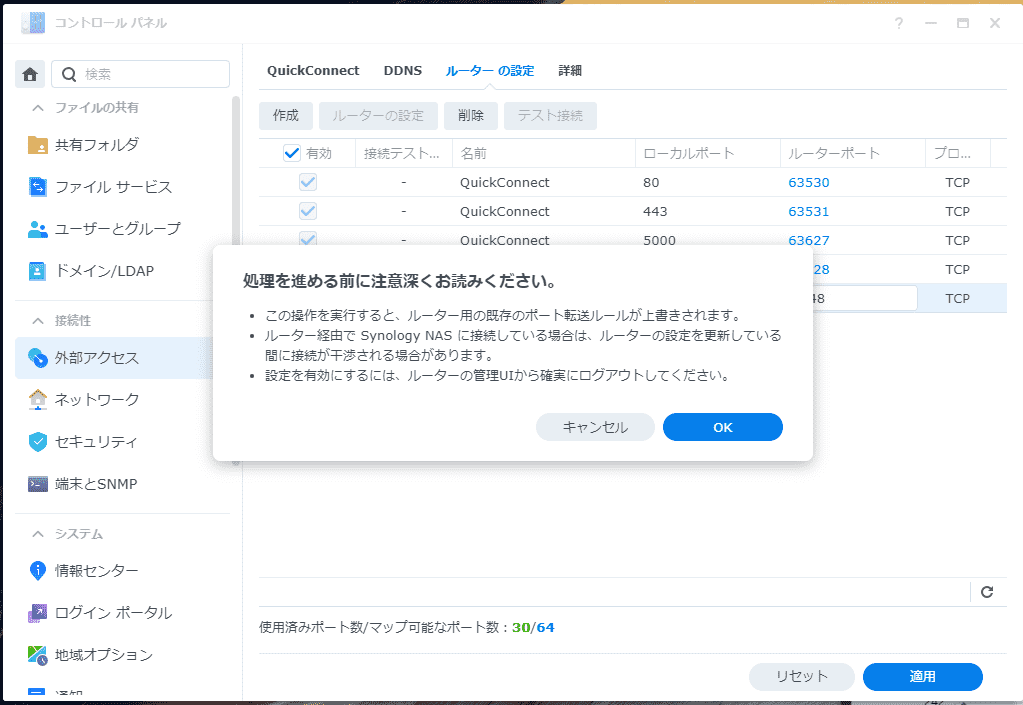Toggle checkbox for port 5000 row
The height and width of the screenshot is (705, 1023).
[x=308, y=239]
